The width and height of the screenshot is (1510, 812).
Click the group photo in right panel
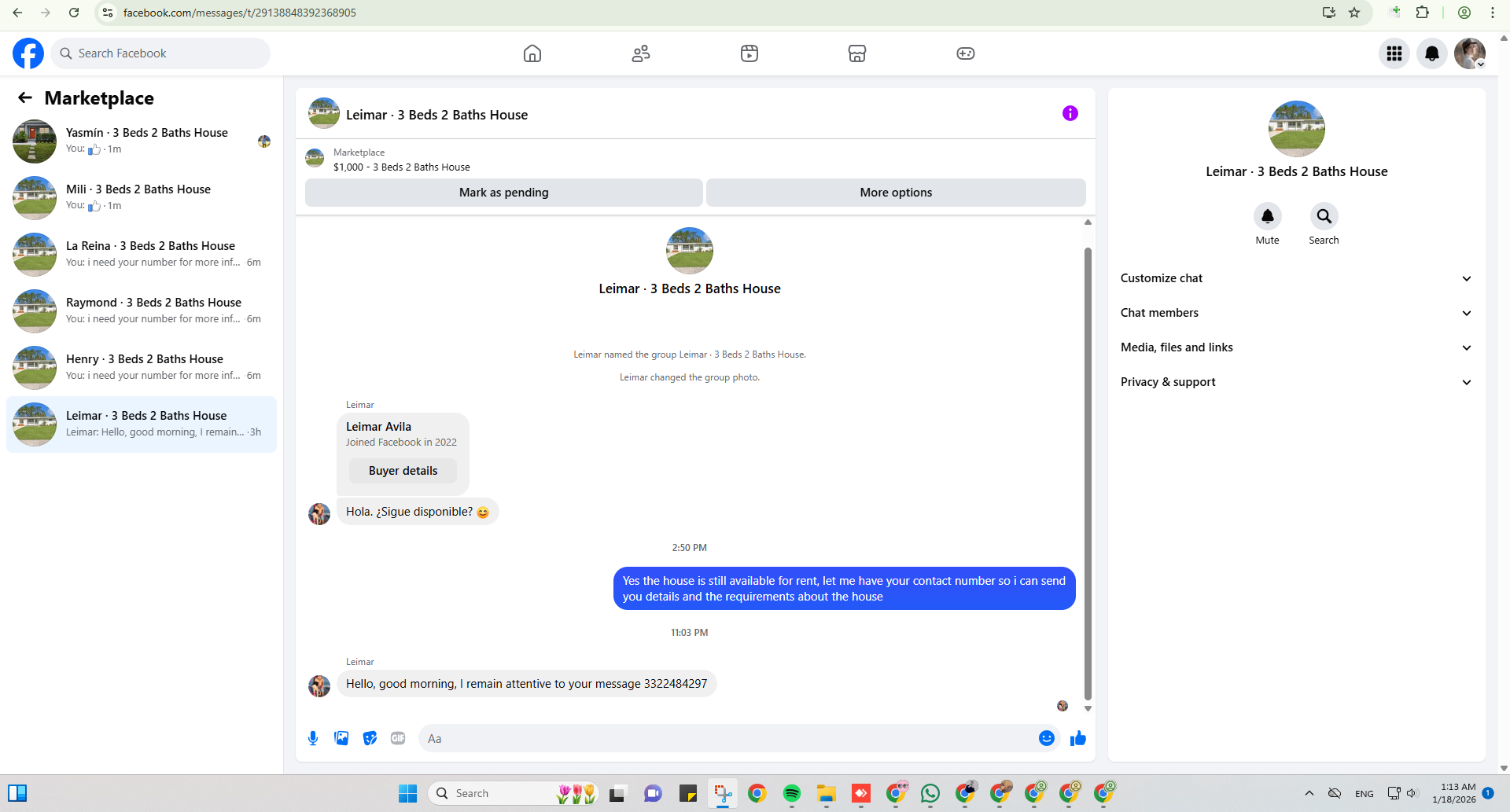(x=1297, y=129)
